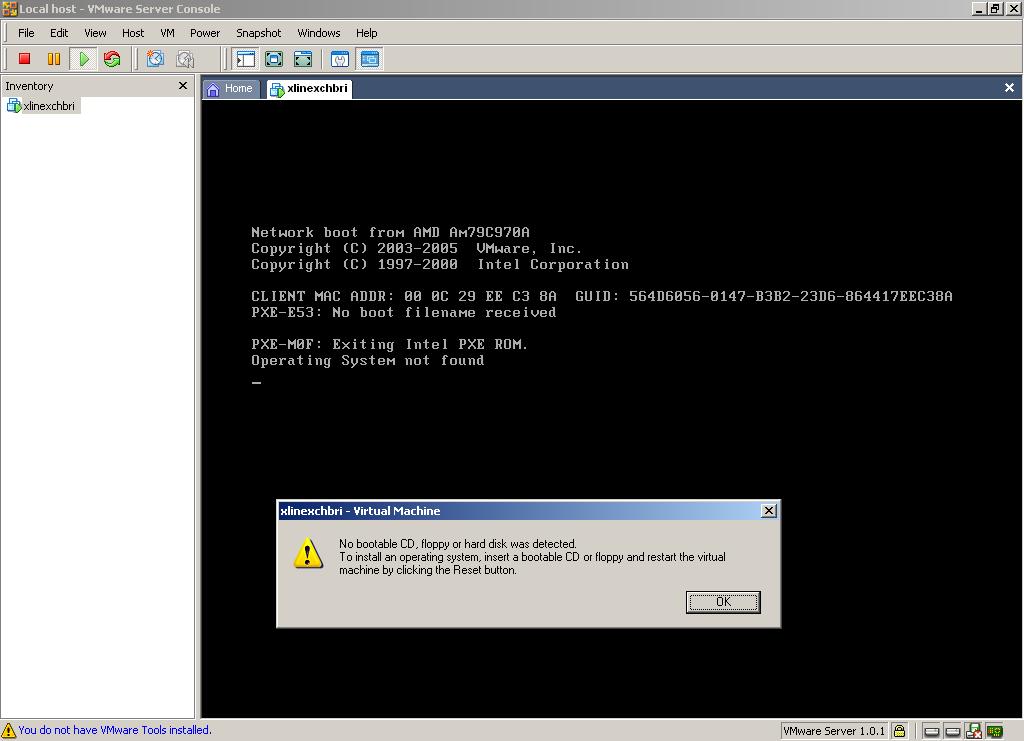Take a snapshot of the VM

[x=153, y=59]
